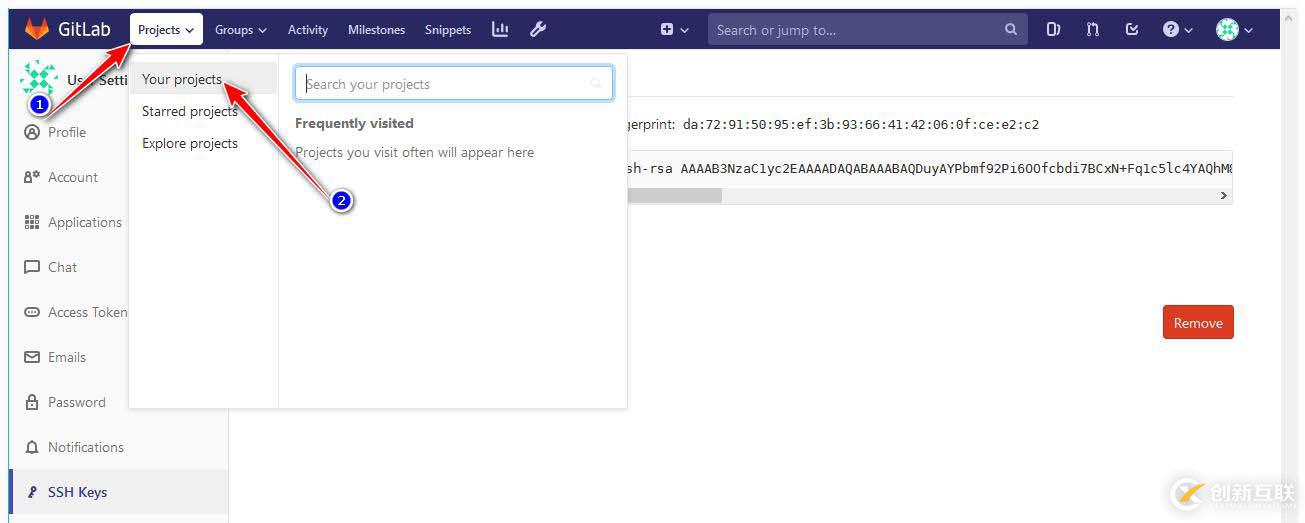Open SSH Keys in settings sidebar
The height and width of the screenshot is (523, 1305).
(118, 492)
